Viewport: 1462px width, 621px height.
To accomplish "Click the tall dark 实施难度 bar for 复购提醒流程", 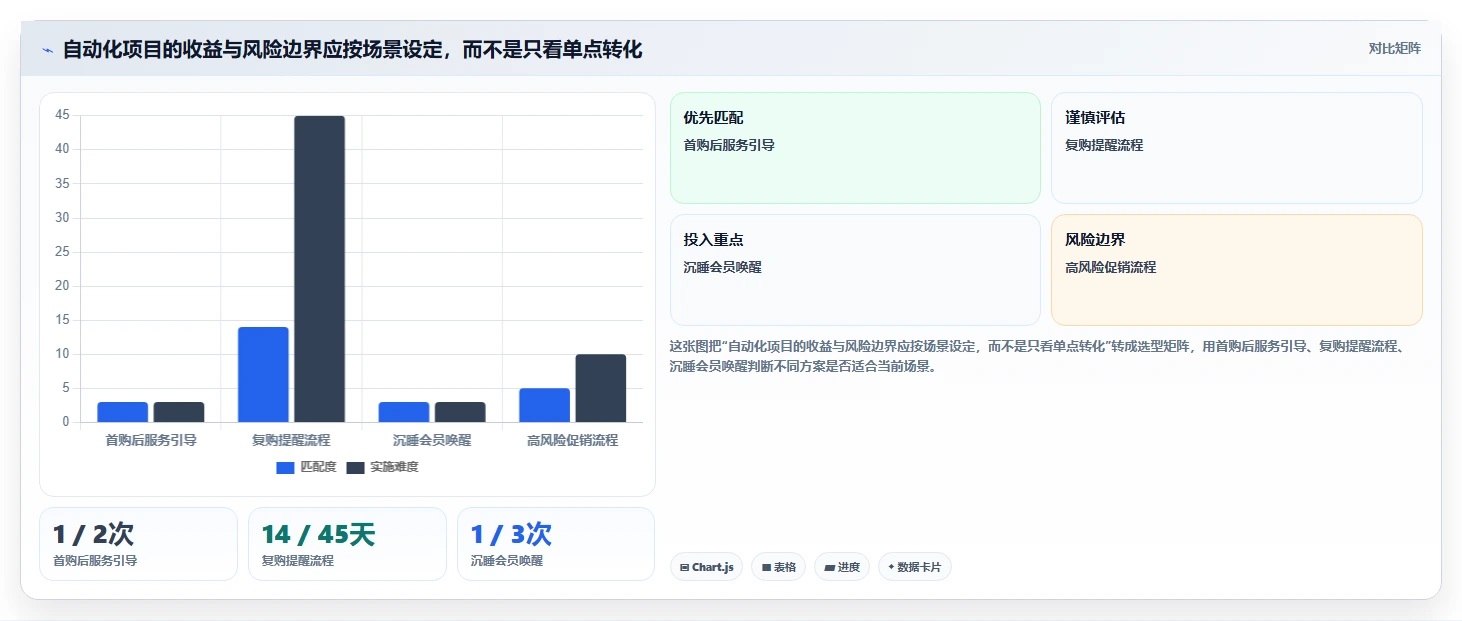I will click(x=319, y=269).
